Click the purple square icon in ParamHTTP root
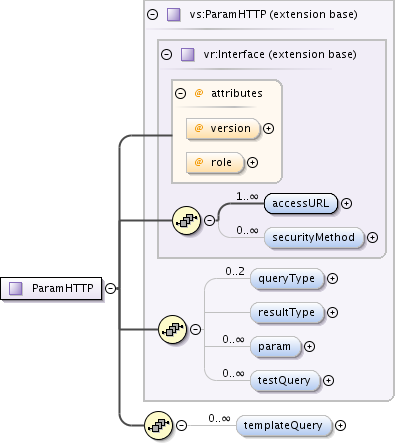The width and height of the screenshot is (396, 445). 15,288
